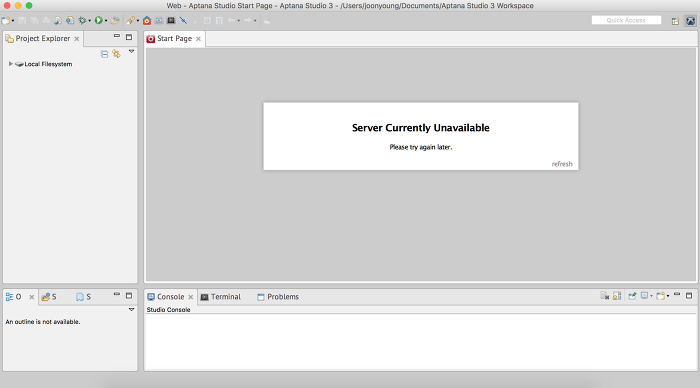
Task: Close the Console tab
Action: (x=191, y=297)
